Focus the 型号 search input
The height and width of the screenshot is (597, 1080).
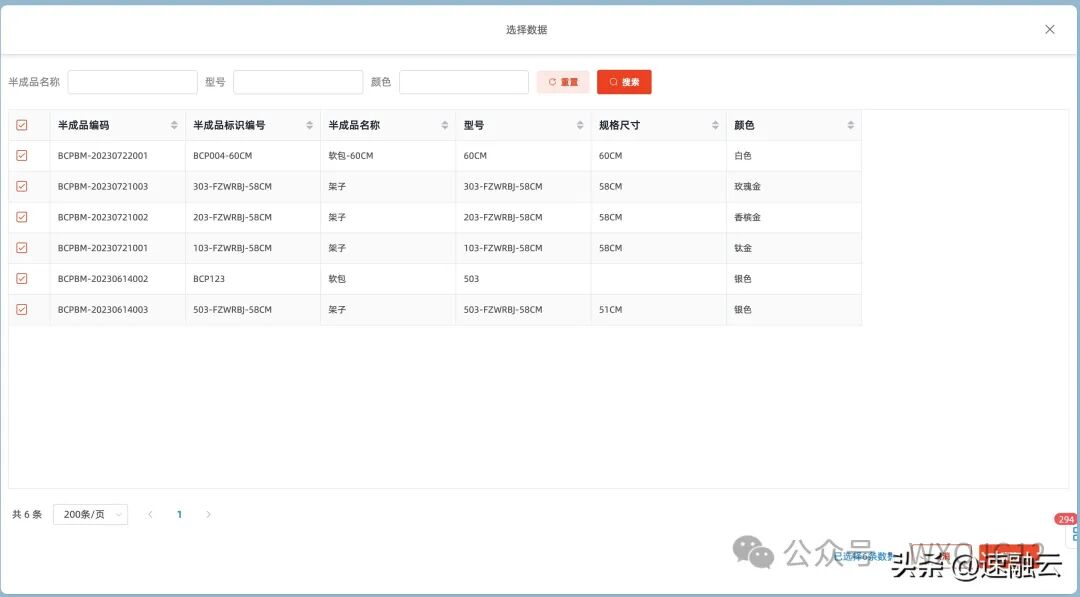(298, 82)
